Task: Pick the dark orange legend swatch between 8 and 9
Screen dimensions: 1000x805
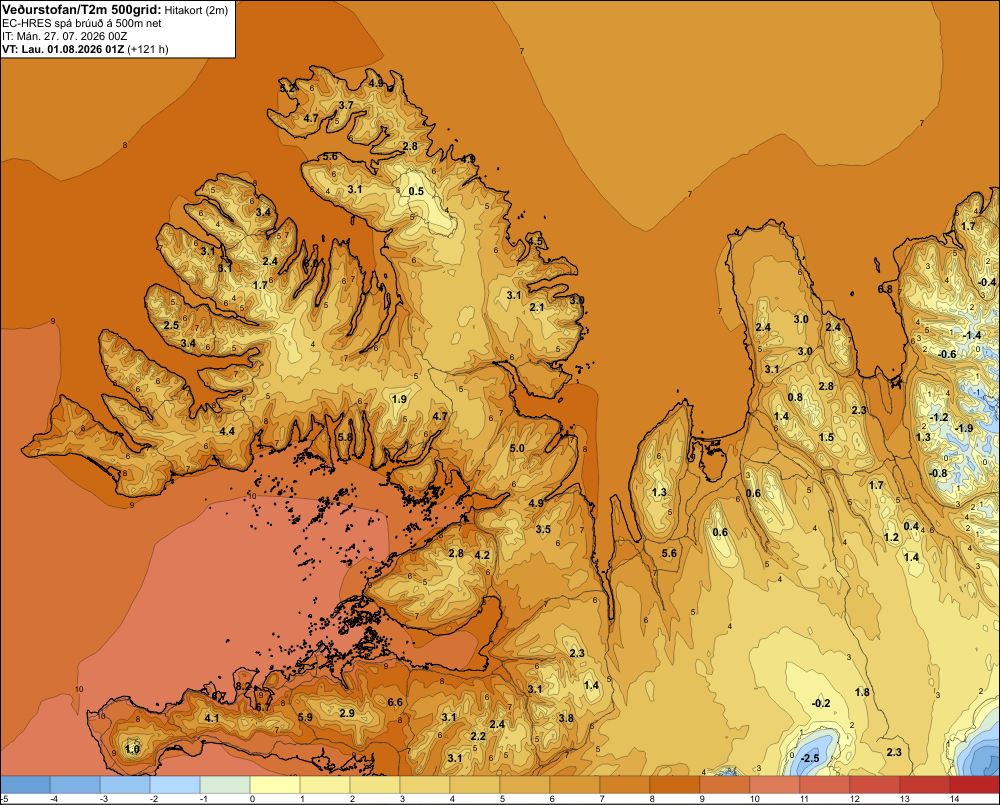Action: click(x=675, y=785)
